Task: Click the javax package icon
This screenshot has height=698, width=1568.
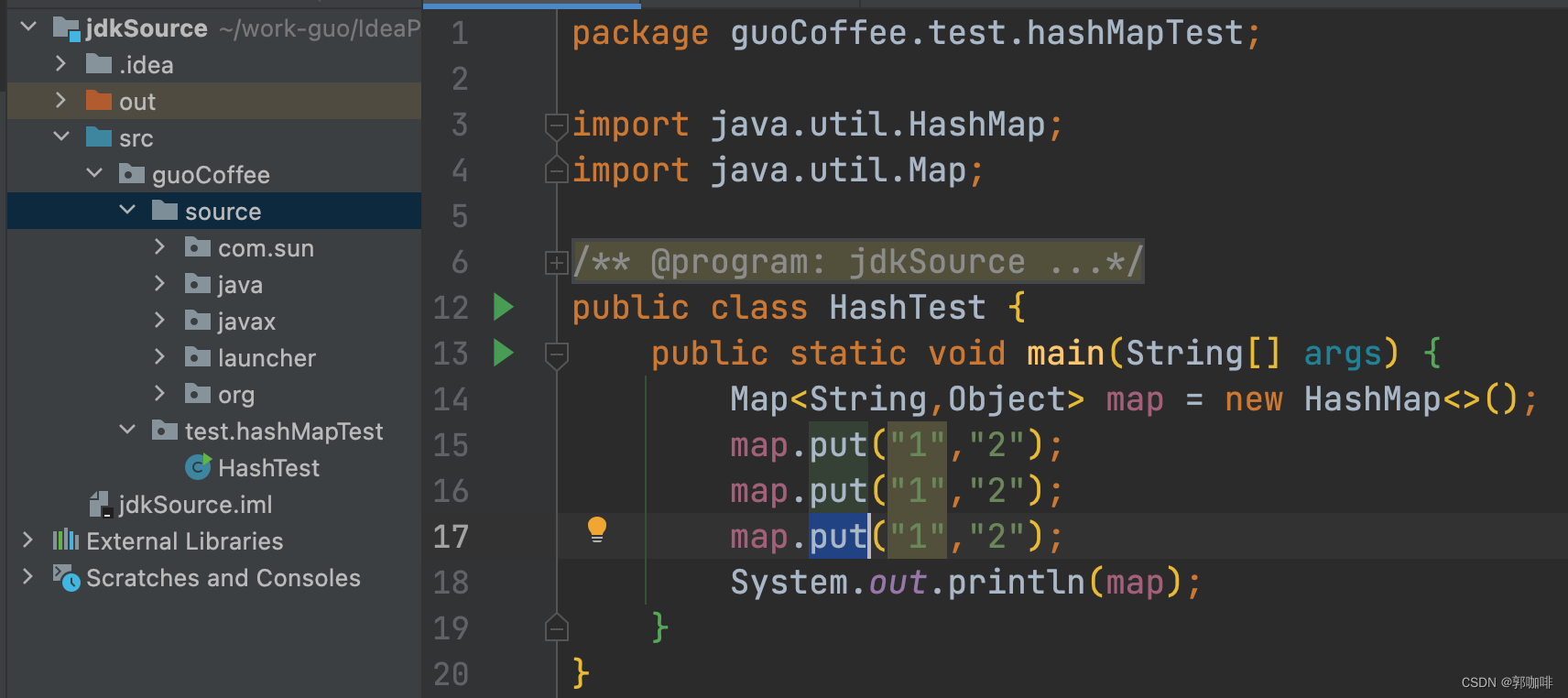Action: click(x=198, y=321)
